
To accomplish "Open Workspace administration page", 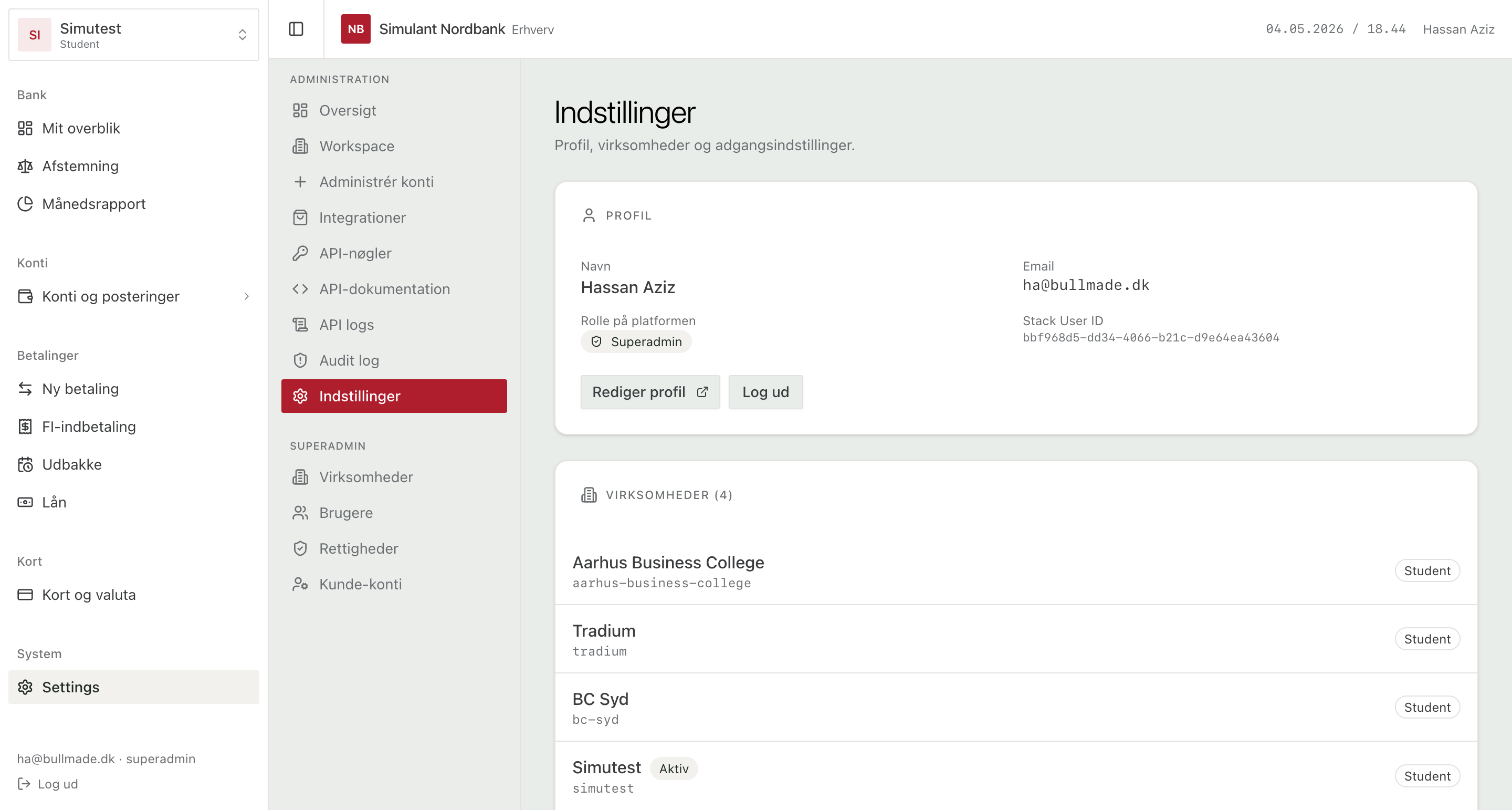I will (394, 146).
